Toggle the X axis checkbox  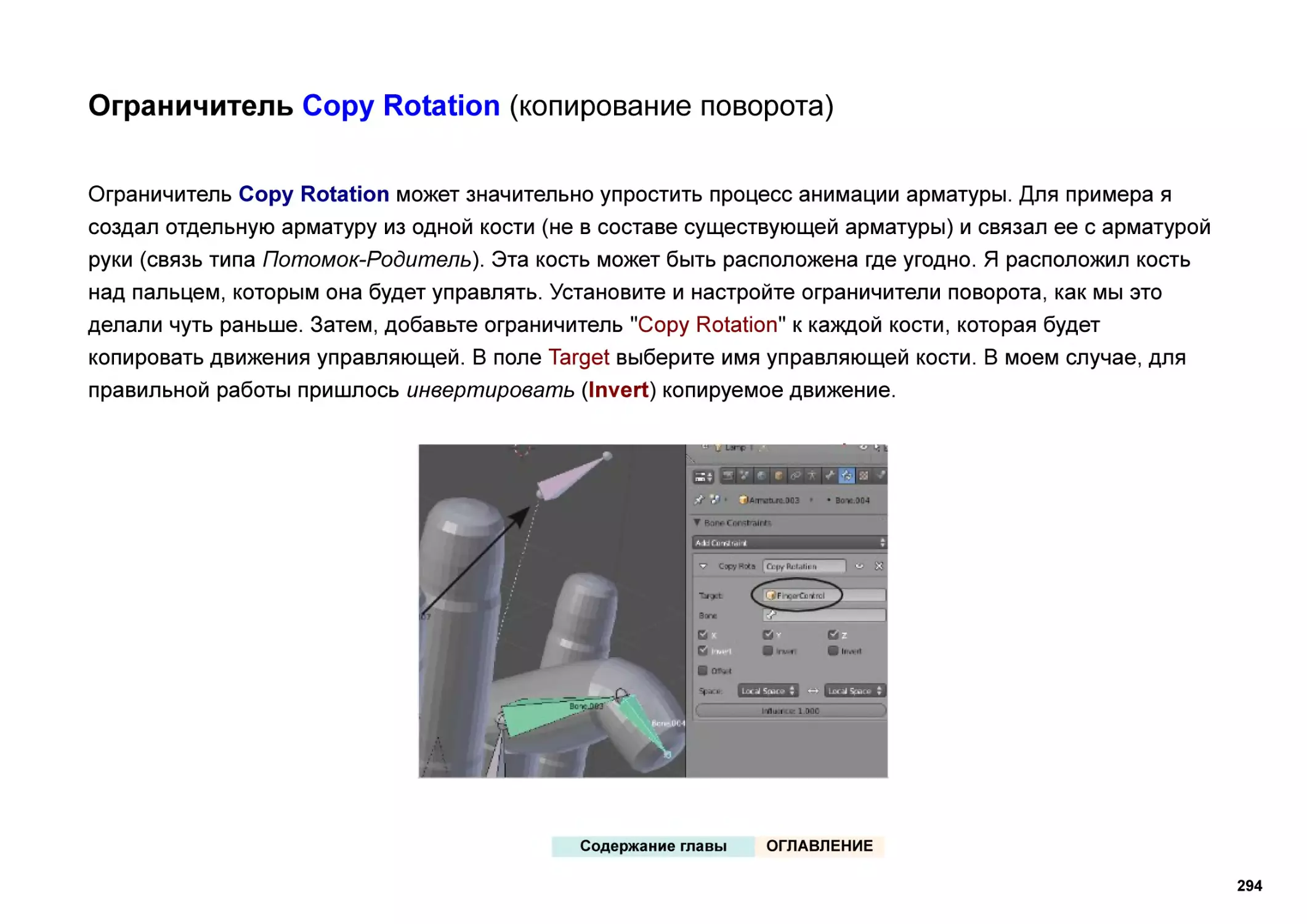pos(703,634)
